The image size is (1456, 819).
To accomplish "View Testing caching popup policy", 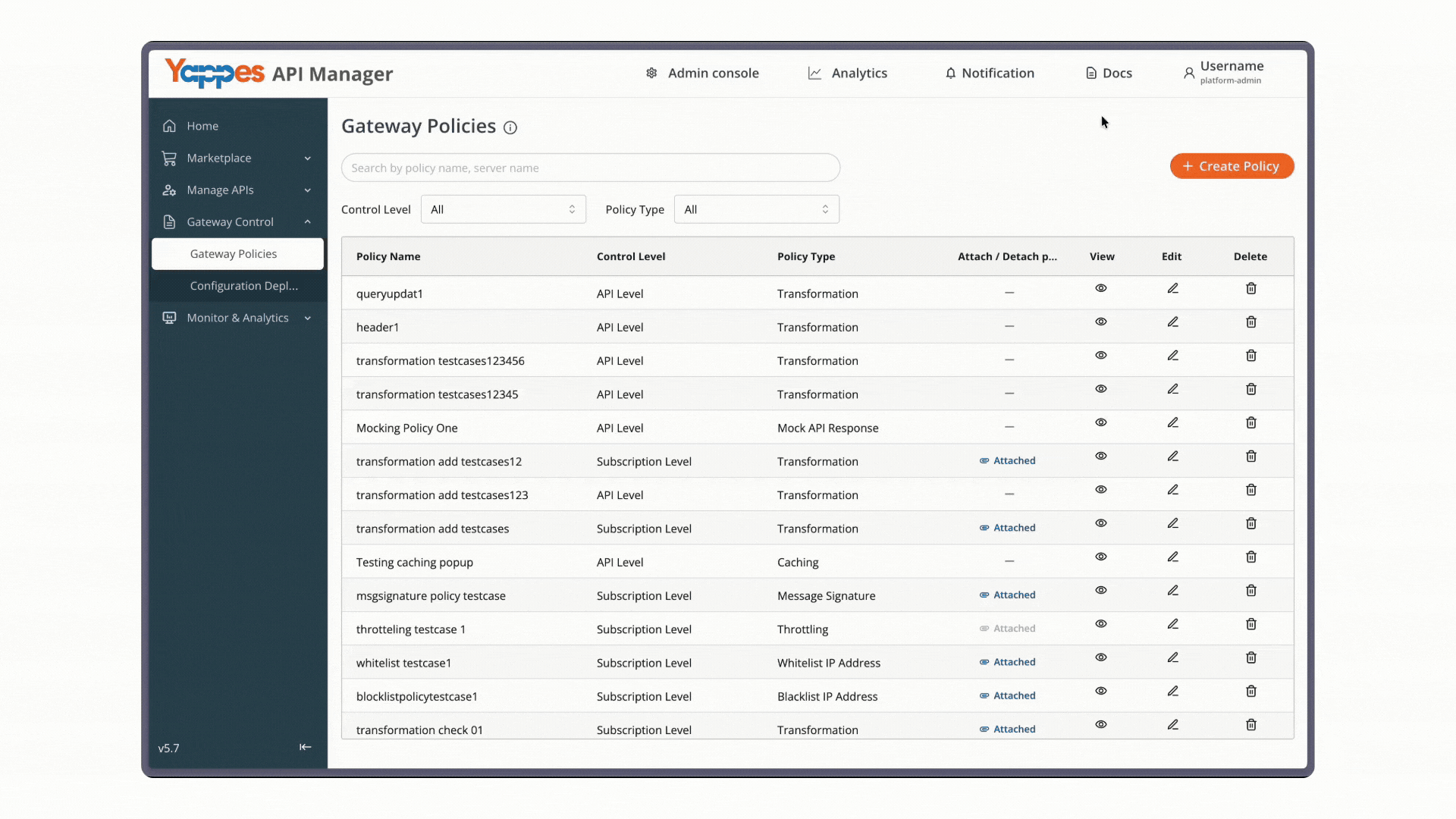I will (1101, 557).
